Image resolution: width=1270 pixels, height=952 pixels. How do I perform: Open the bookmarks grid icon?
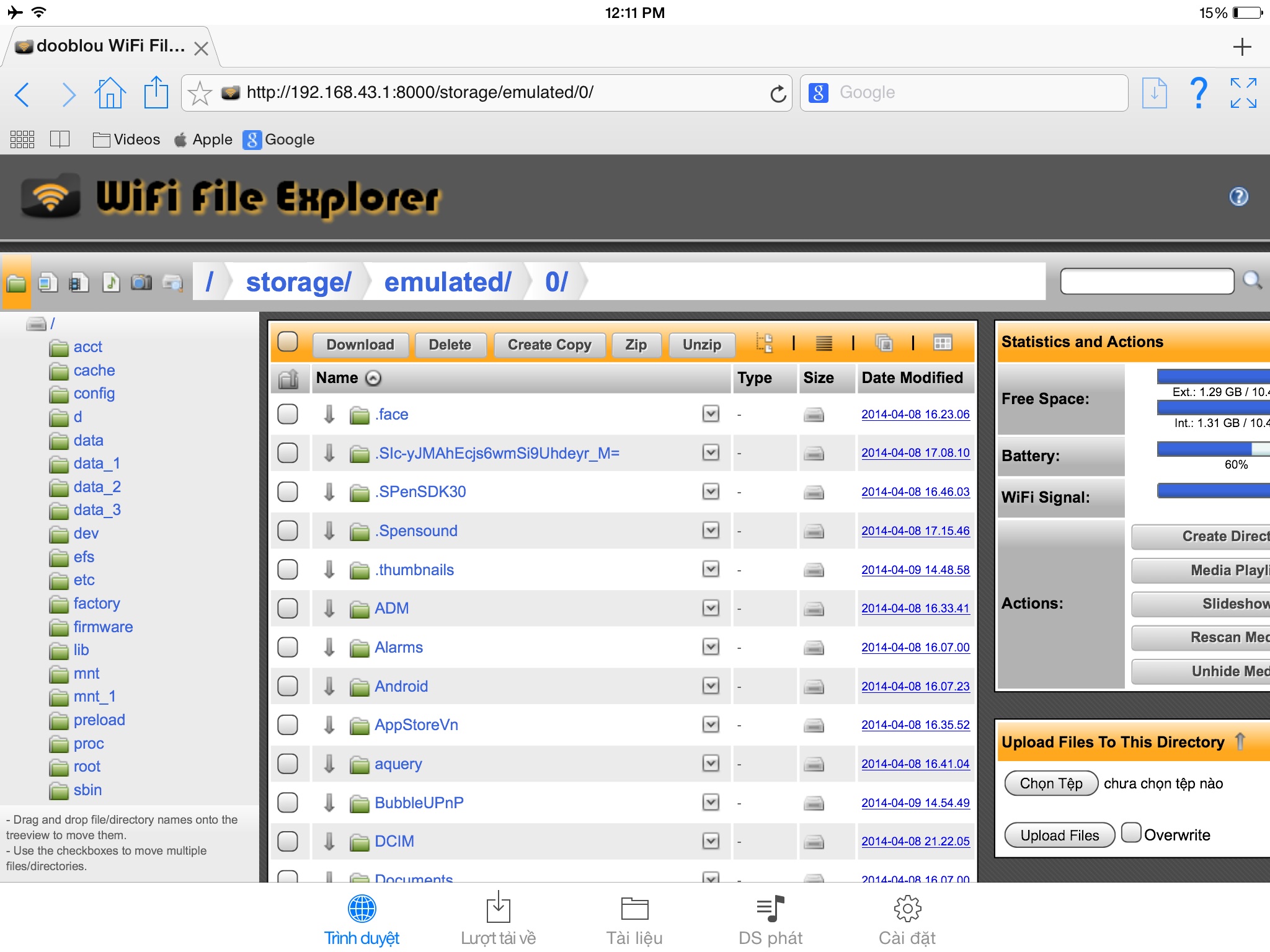click(22, 139)
